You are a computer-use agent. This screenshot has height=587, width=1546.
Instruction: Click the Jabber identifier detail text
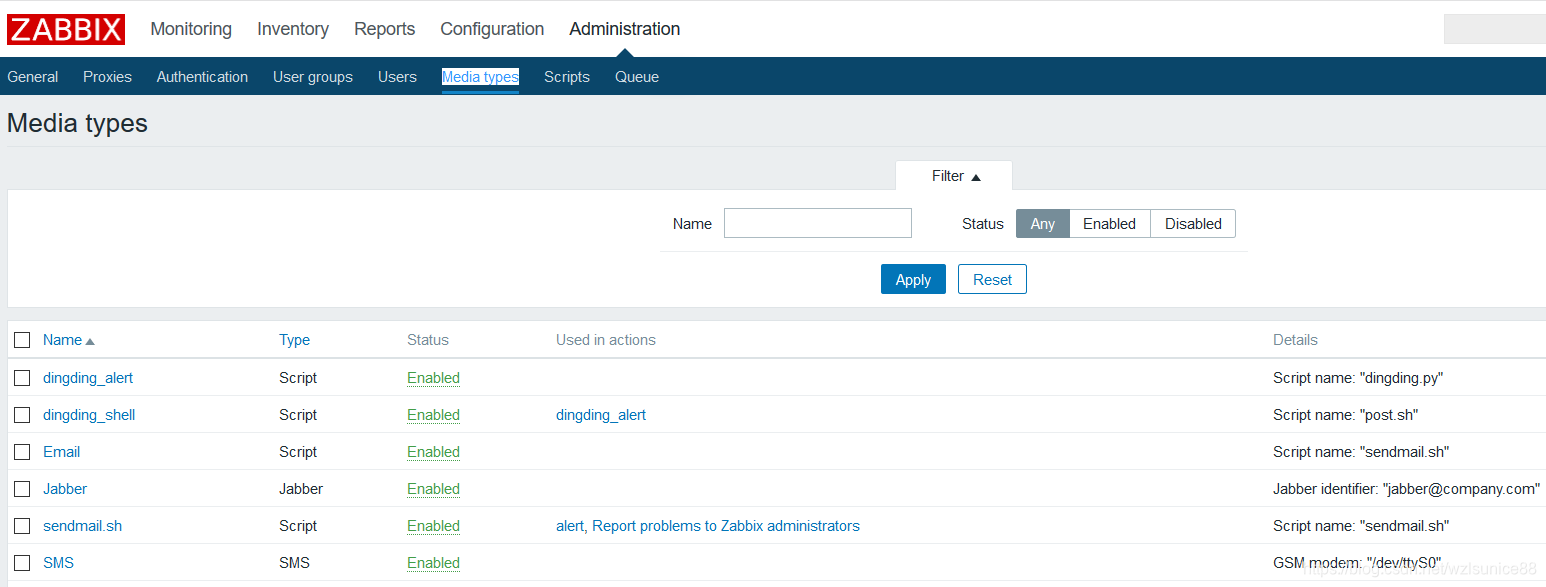[x=1406, y=489]
